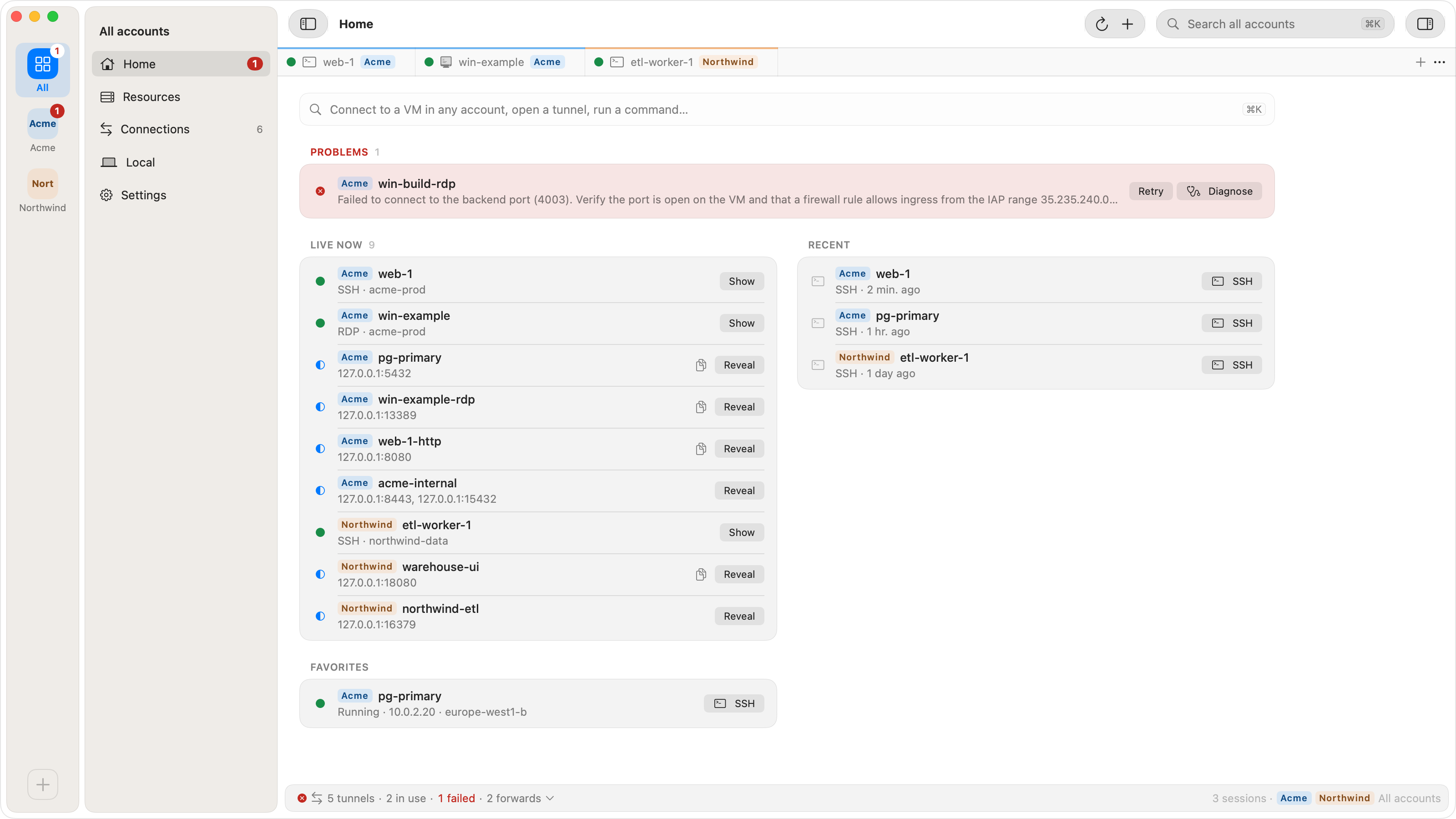Screen dimensions: 1456x819
Task: Open the tab bar more options ellipsis
Action: point(1440,62)
